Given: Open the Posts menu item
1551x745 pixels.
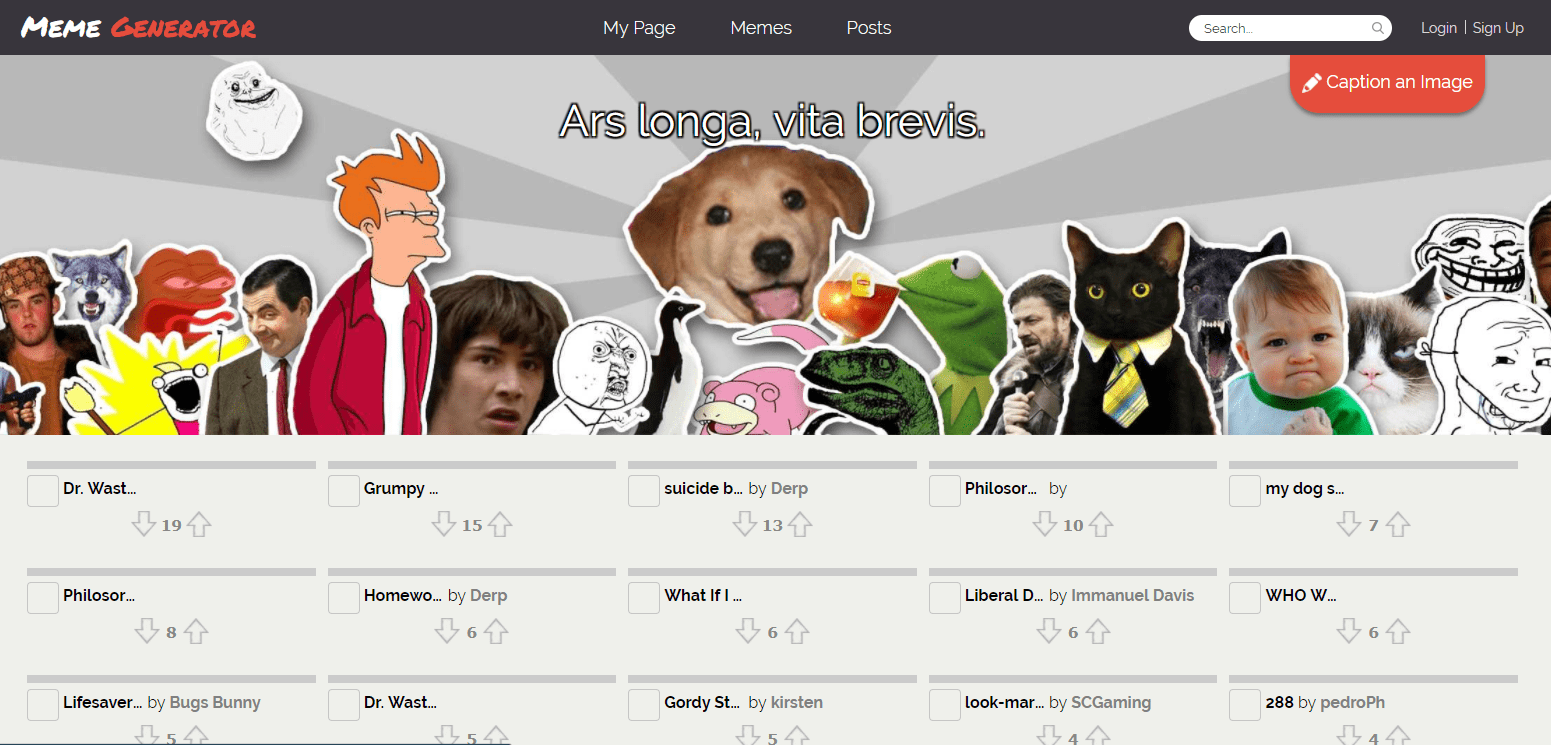Looking at the screenshot, I should pyautogui.click(x=869, y=28).
